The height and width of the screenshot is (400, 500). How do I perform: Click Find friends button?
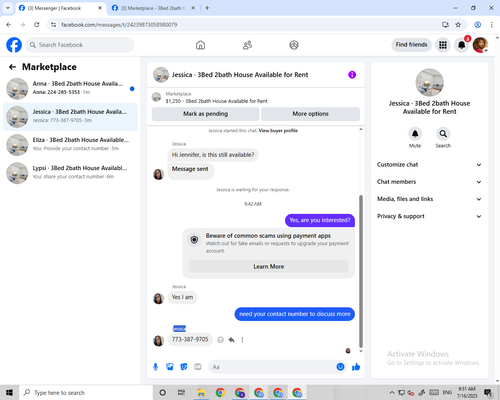[411, 45]
